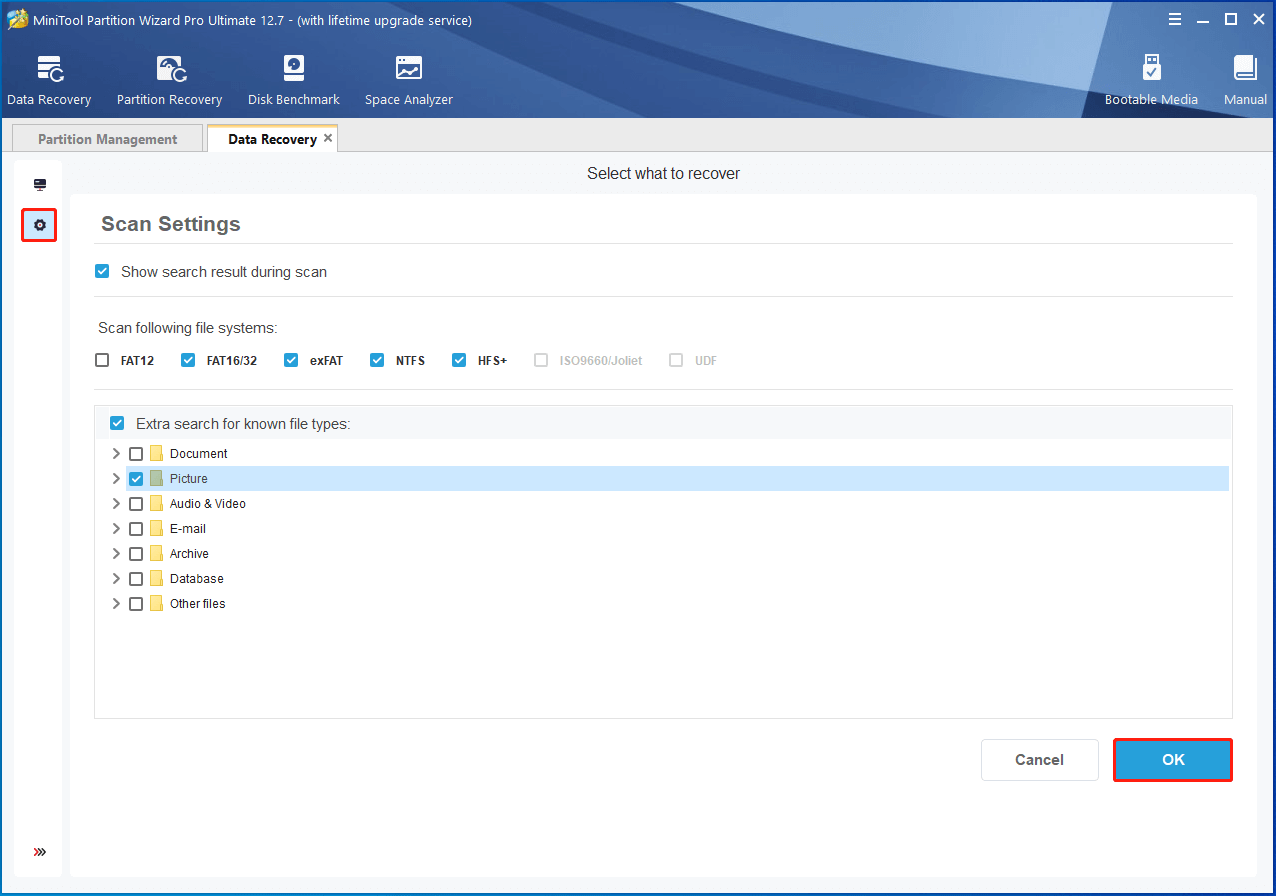This screenshot has height=896, width=1276.
Task: Maximize the MiniTool window
Action: pyautogui.click(x=1231, y=20)
